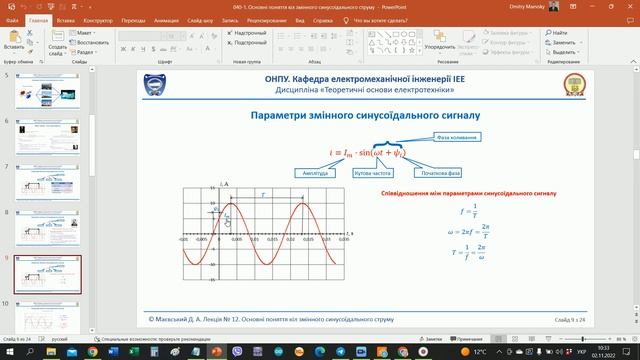Click the comments icon at ribbon top right

(x=631, y=20)
